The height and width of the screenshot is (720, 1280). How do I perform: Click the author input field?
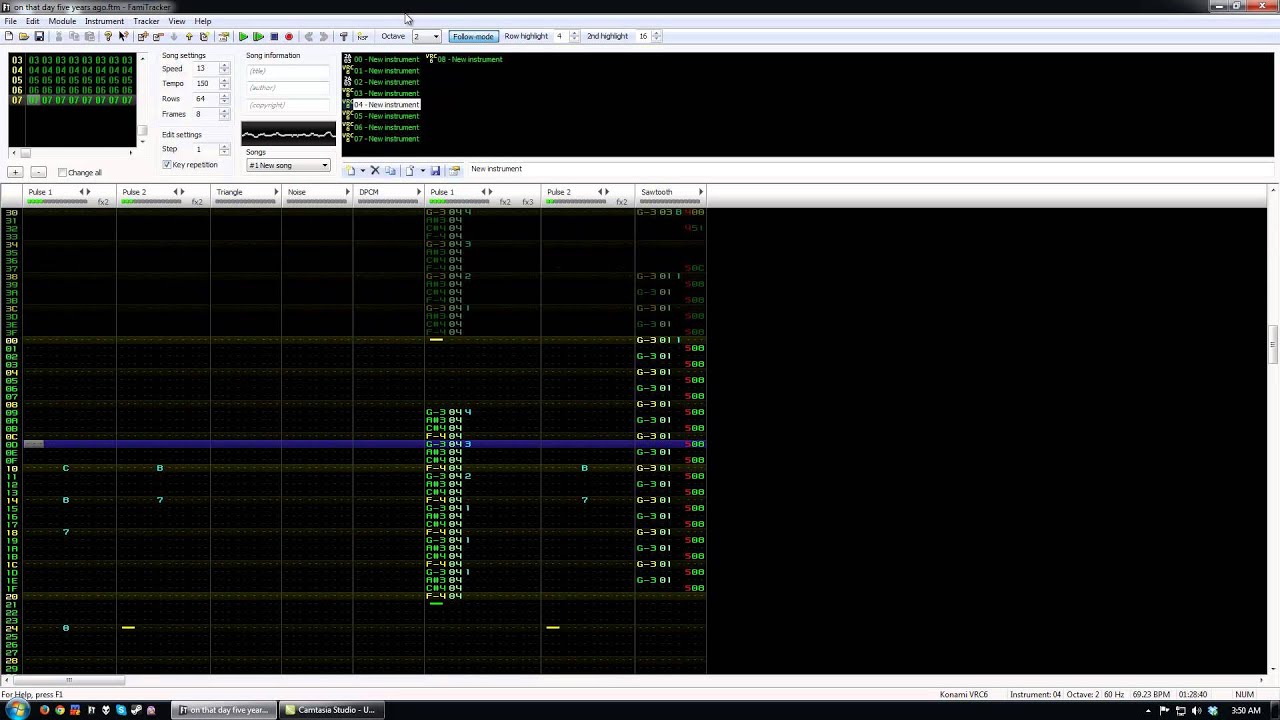288,88
